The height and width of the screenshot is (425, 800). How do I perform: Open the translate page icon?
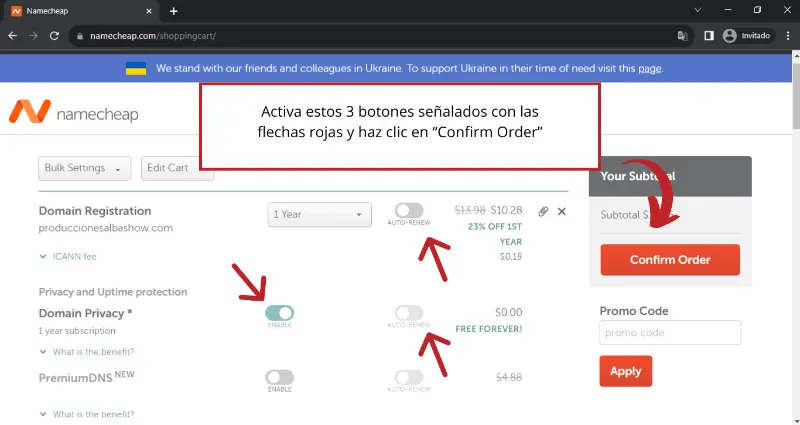pos(682,36)
